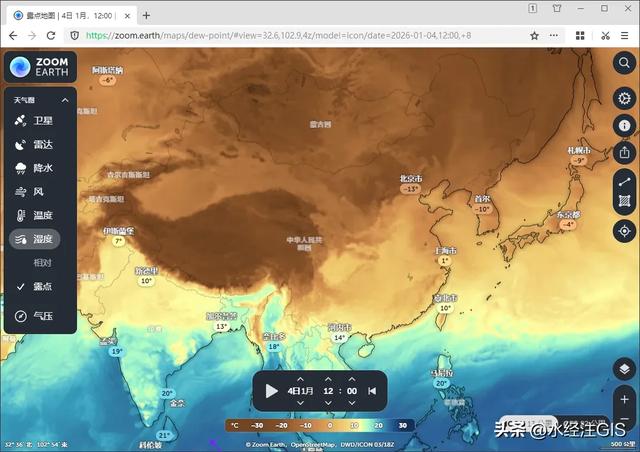Select the wind (风) layer
Image resolution: width=640 pixels, height=452 pixels.
(x=29, y=191)
